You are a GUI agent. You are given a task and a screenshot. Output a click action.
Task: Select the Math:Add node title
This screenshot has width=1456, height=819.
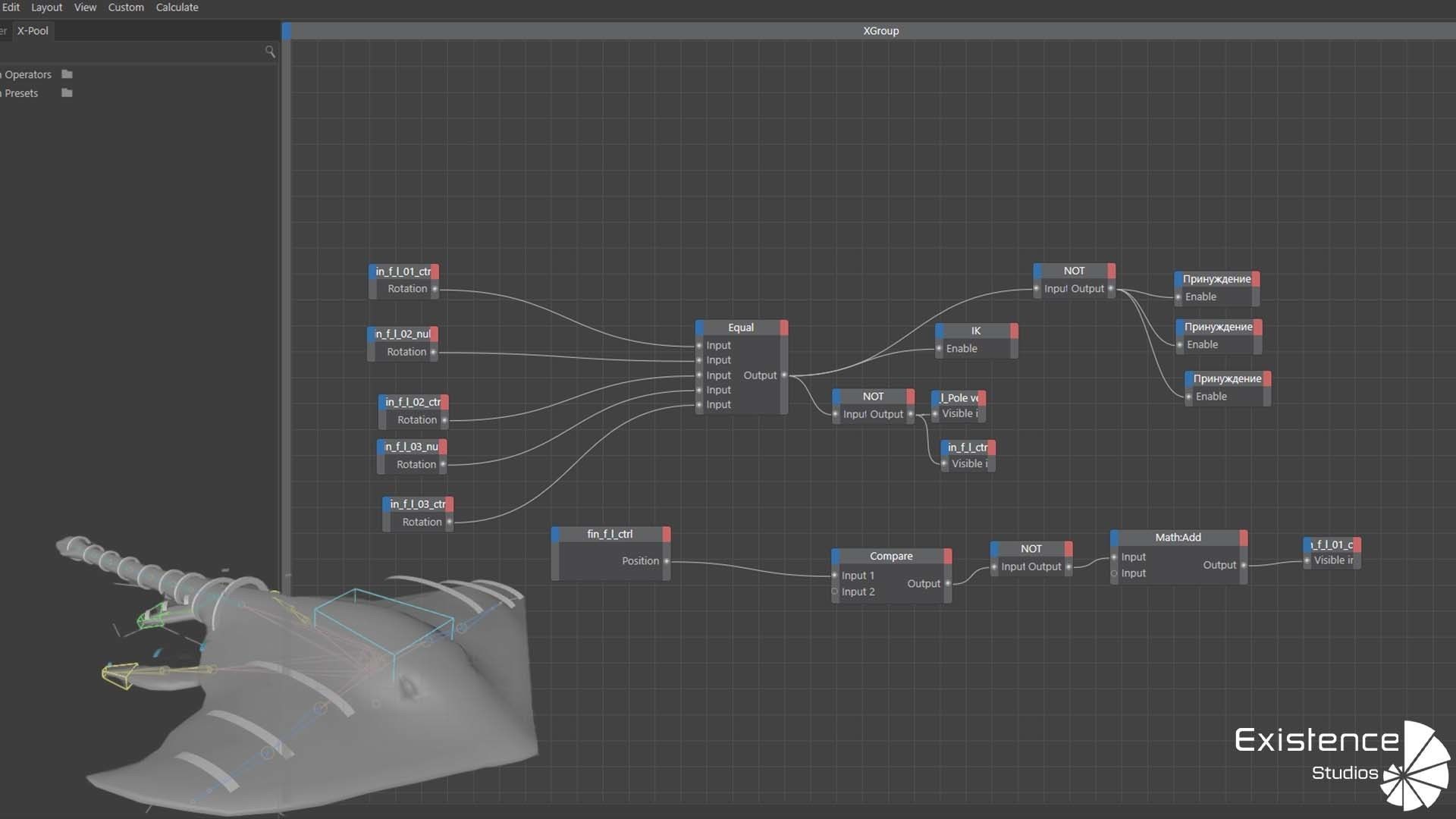coord(1178,538)
